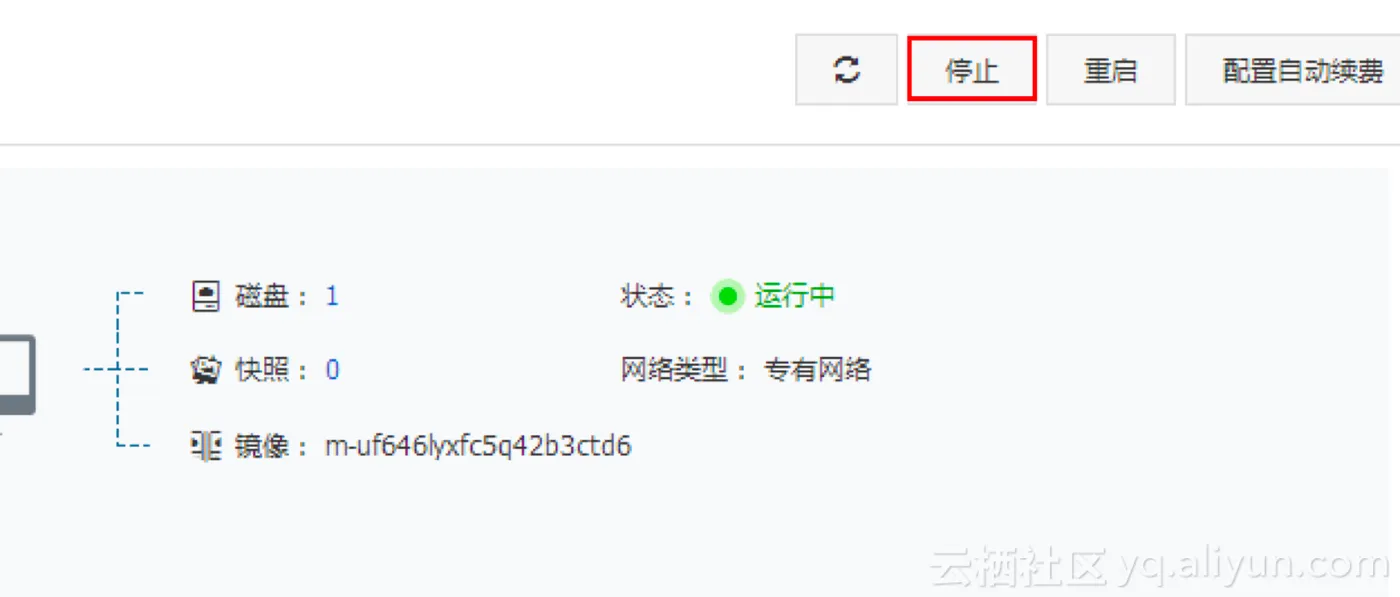The height and width of the screenshot is (597, 1400).
Task: Click the 网络类型 label
Action: click(x=675, y=371)
